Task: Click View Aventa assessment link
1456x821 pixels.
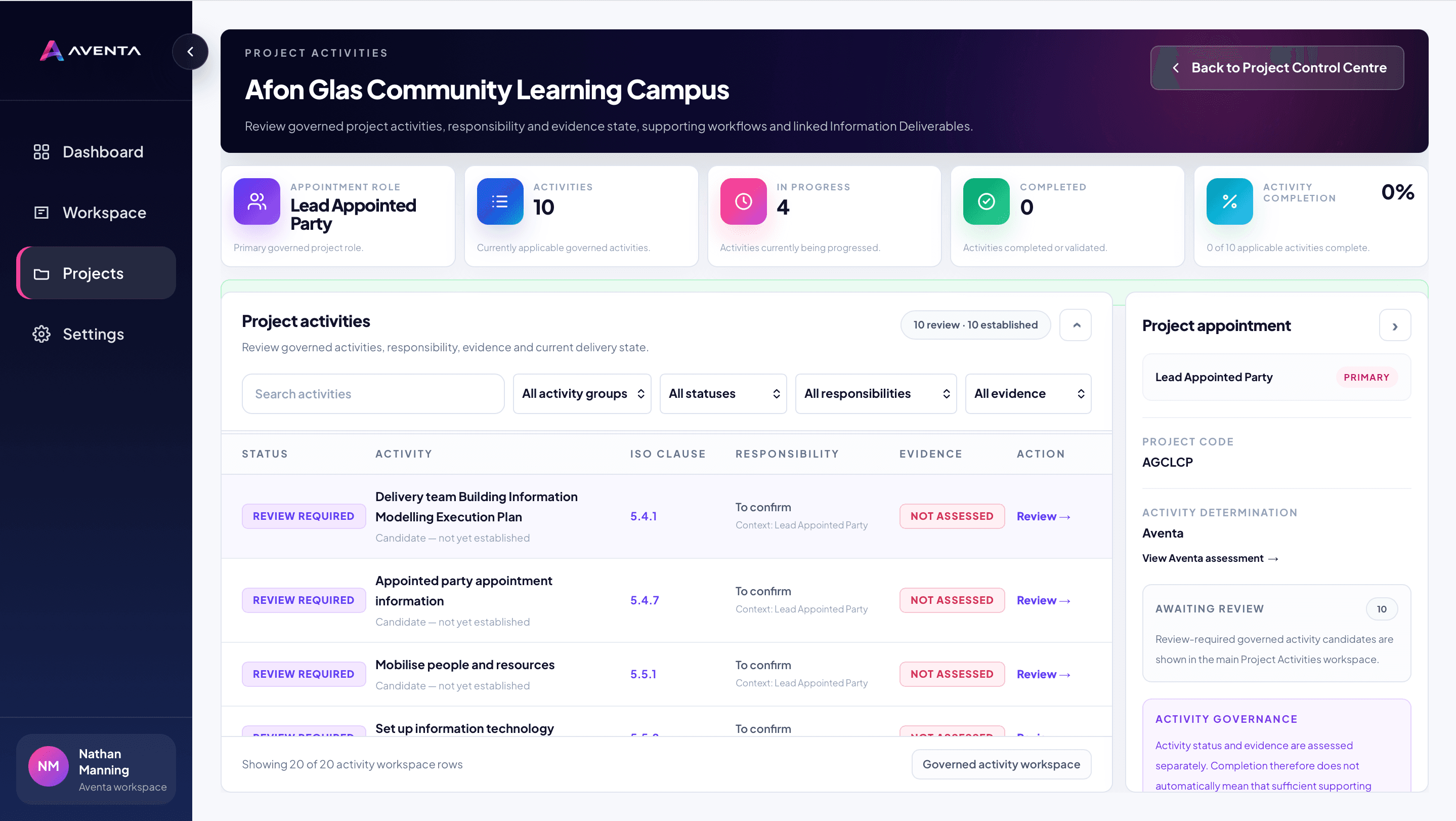Action: (x=1210, y=558)
